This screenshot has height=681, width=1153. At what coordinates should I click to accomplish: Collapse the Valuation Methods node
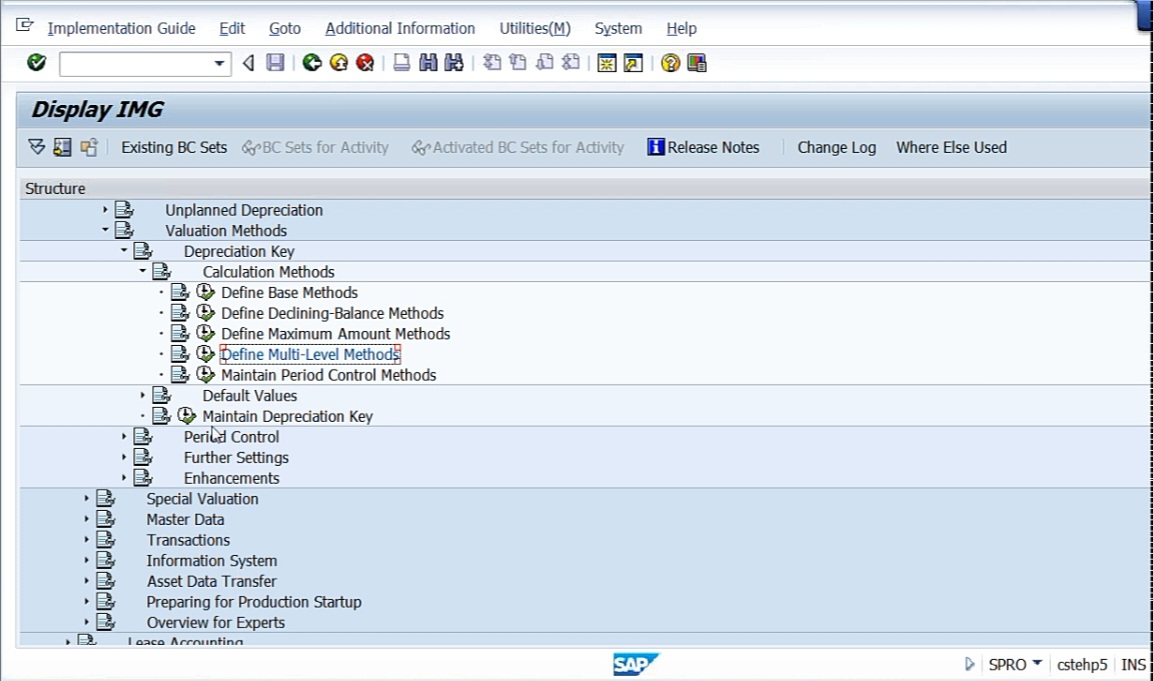(x=105, y=230)
